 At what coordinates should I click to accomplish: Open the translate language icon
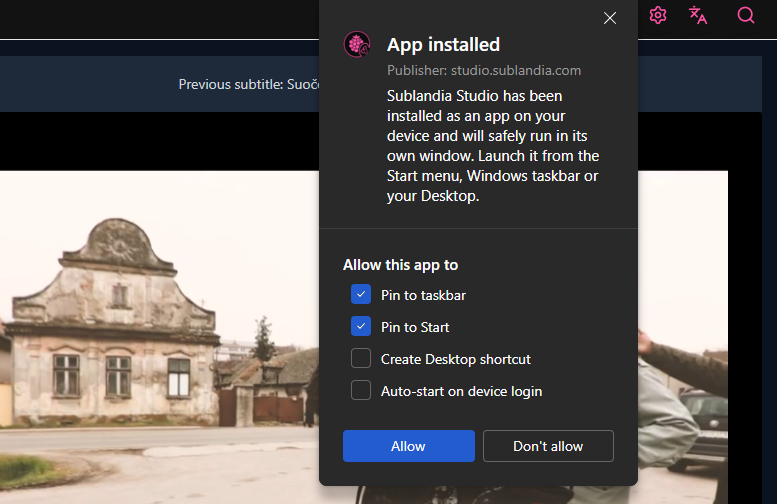(698, 15)
